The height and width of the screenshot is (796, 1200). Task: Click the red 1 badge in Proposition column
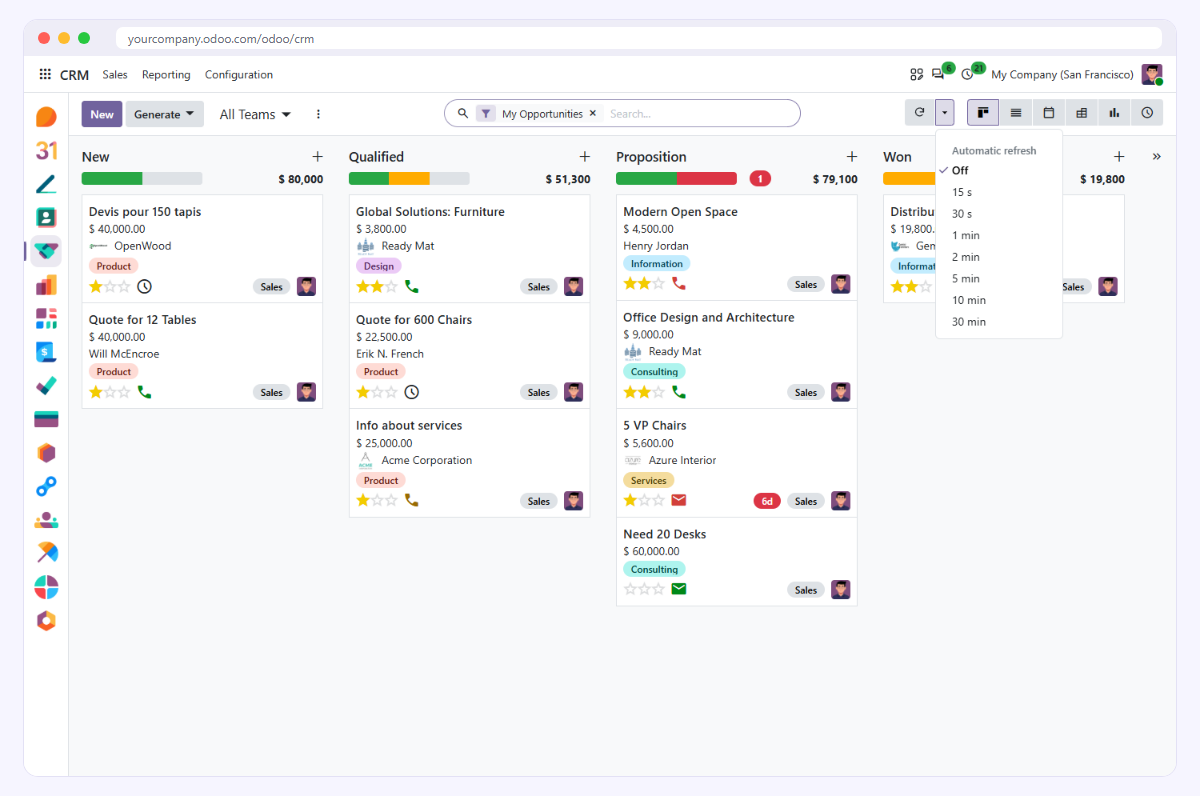(x=760, y=179)
